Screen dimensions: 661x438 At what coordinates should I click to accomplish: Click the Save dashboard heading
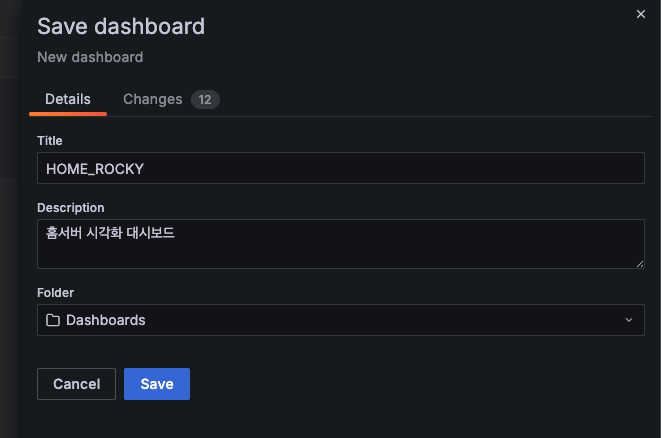click(x=121, y=26)
